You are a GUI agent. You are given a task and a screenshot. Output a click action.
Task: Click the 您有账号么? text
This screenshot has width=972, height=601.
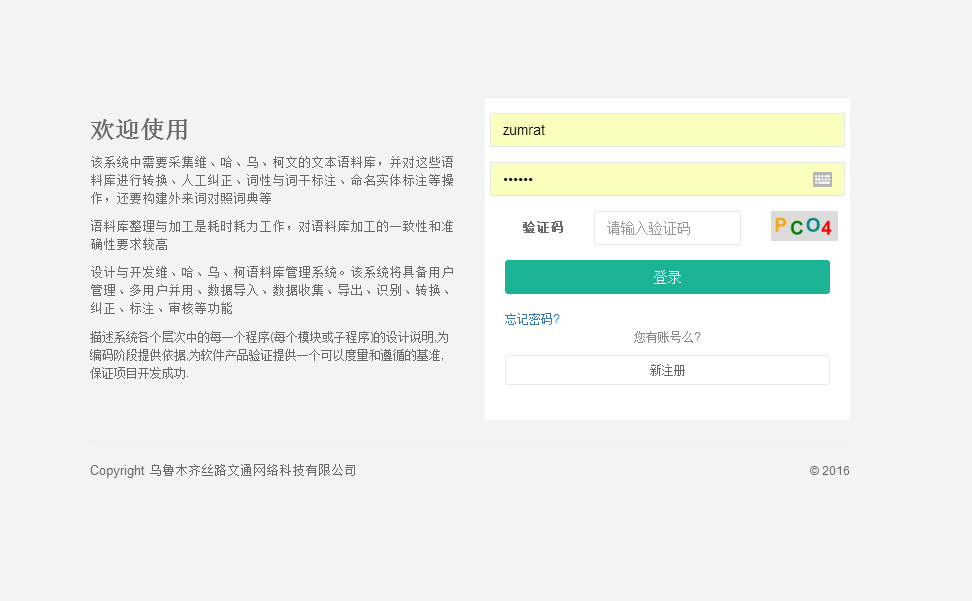[x=667, y=337]
